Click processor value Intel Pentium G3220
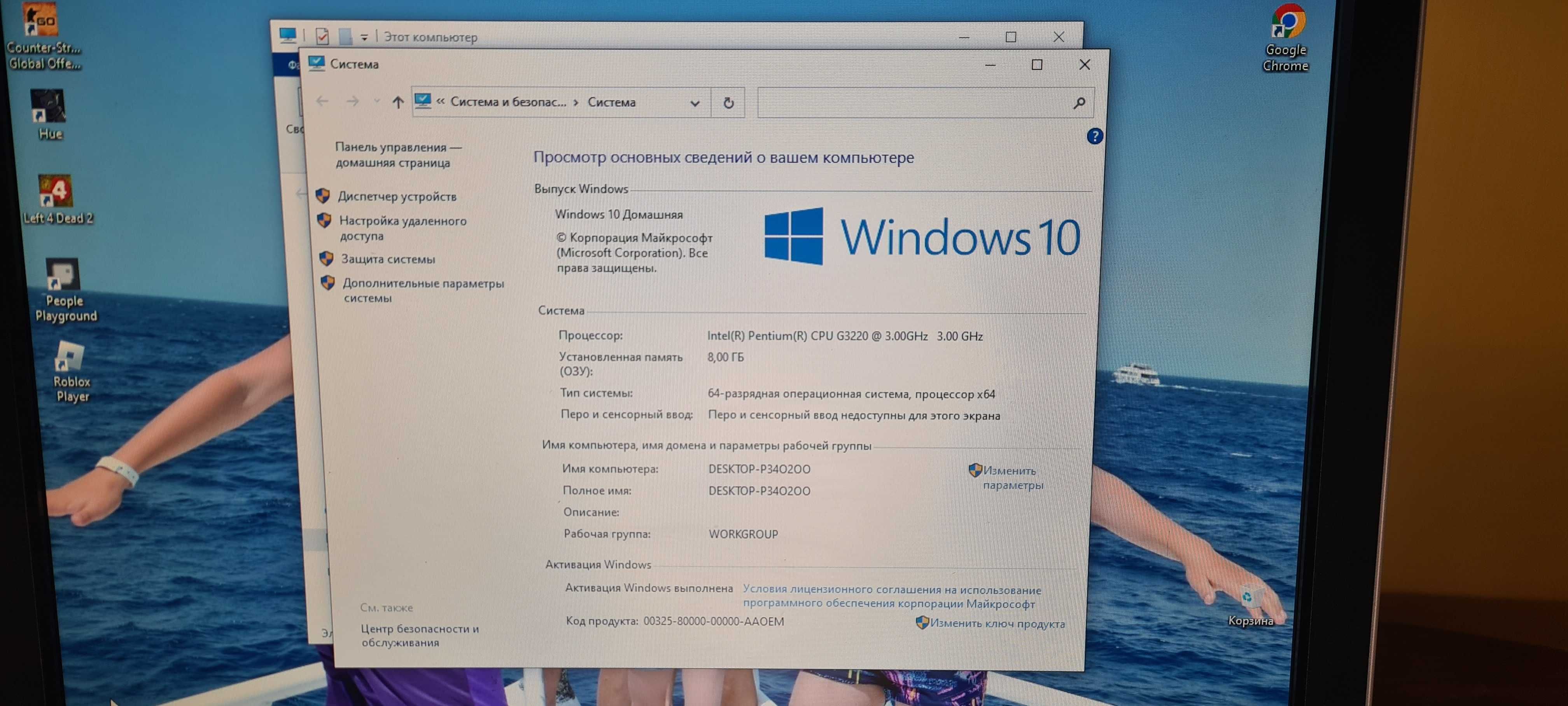The image size is (1568, 706). tap(845, 336)
